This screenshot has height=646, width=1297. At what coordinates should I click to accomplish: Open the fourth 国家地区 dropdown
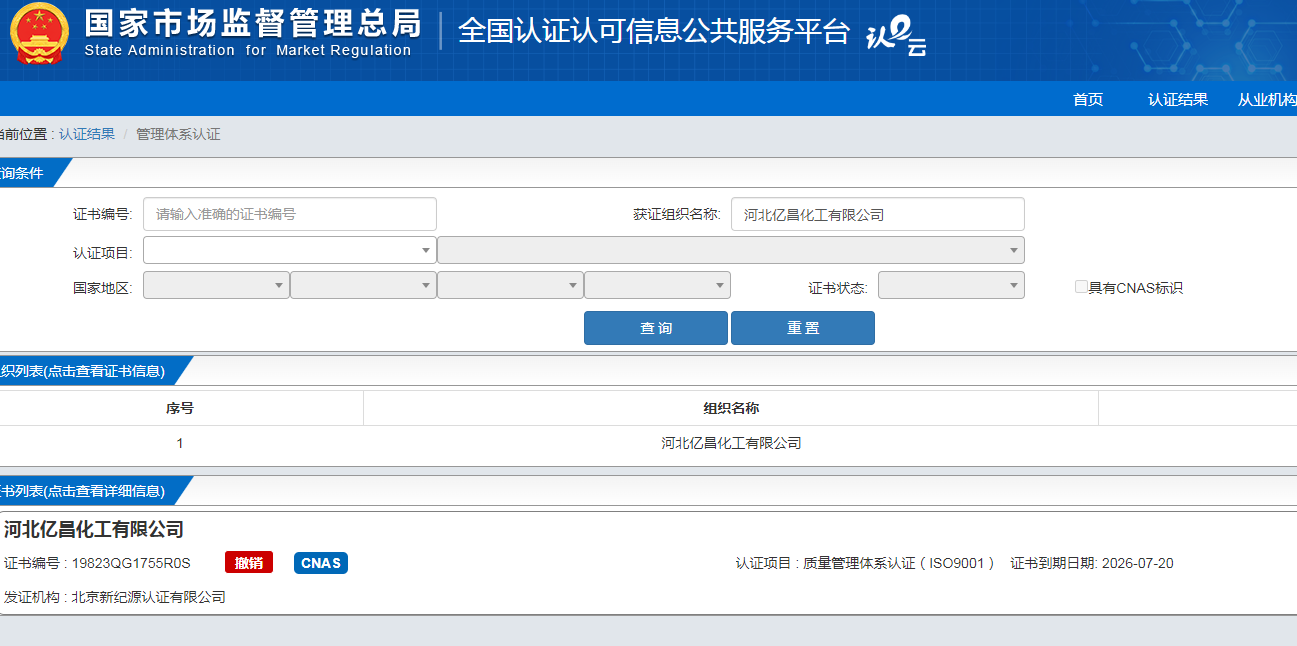657,285
